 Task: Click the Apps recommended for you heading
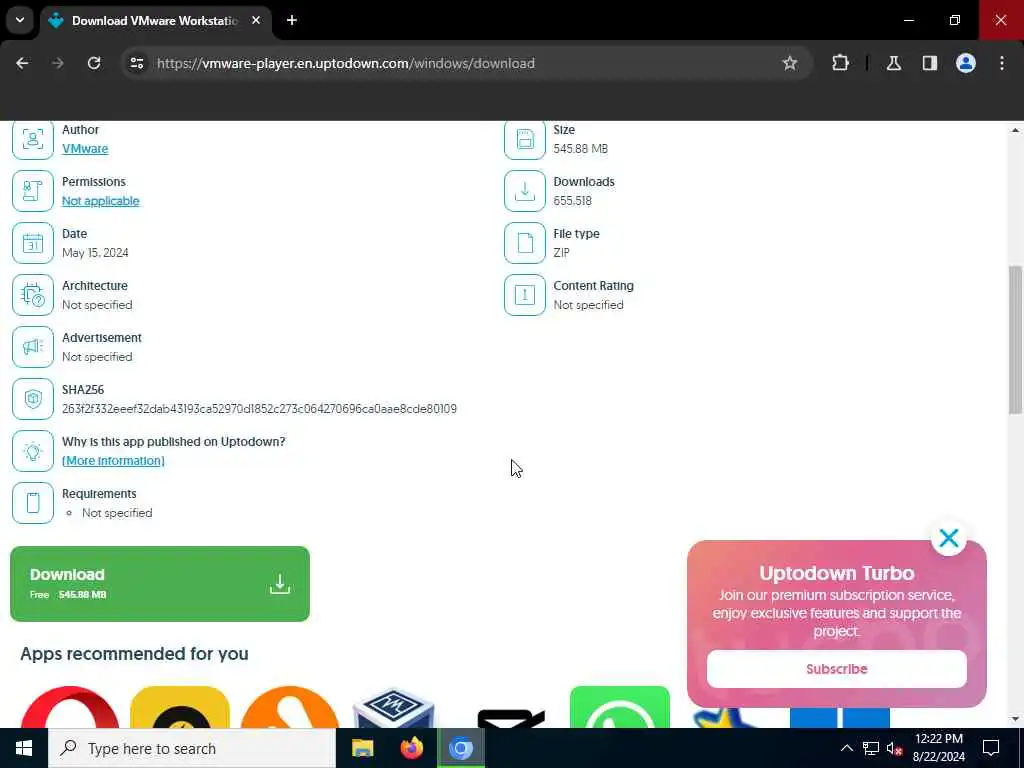point(135,654)
